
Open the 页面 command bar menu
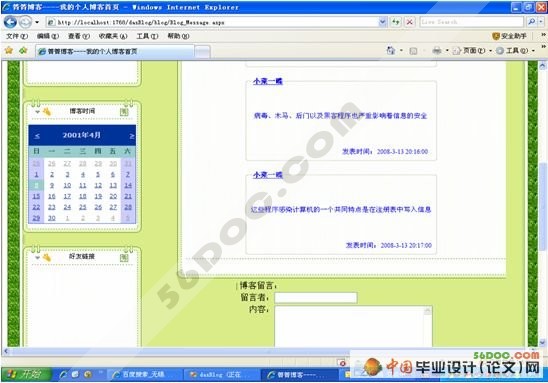click(x=472, y=51)
